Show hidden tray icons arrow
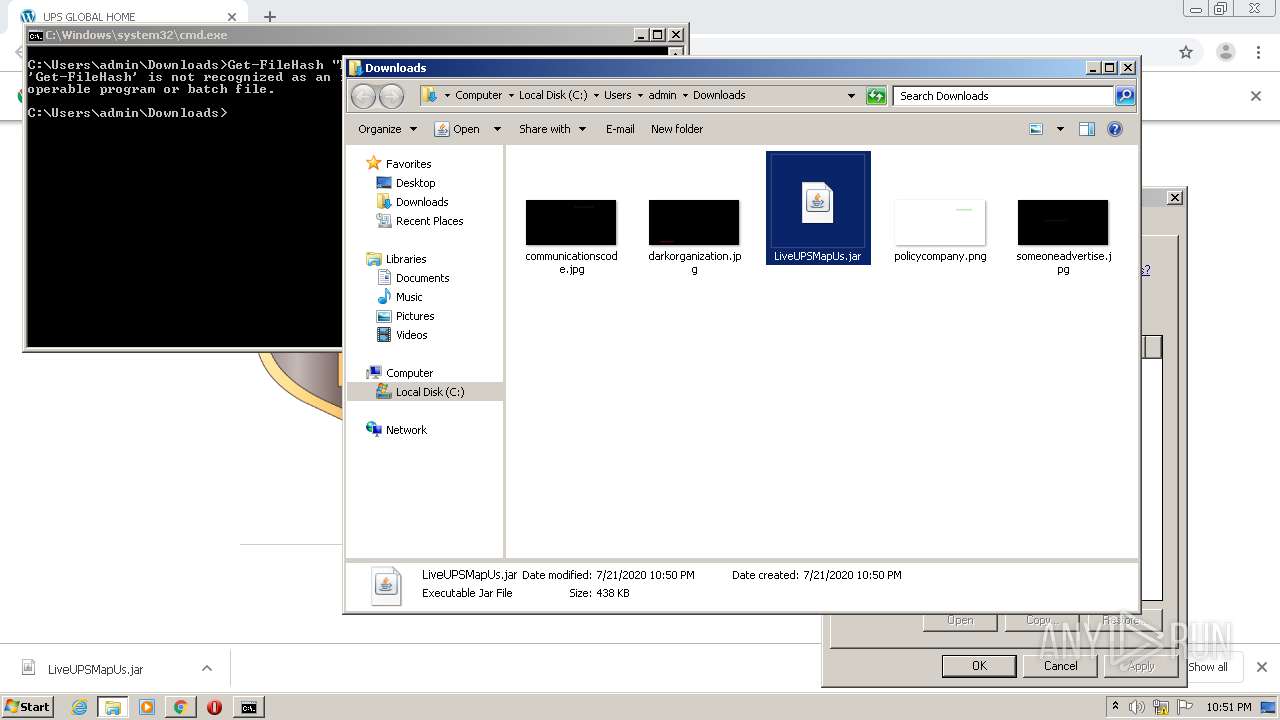The image size is (1280, 720). [x=1115, y=706]
